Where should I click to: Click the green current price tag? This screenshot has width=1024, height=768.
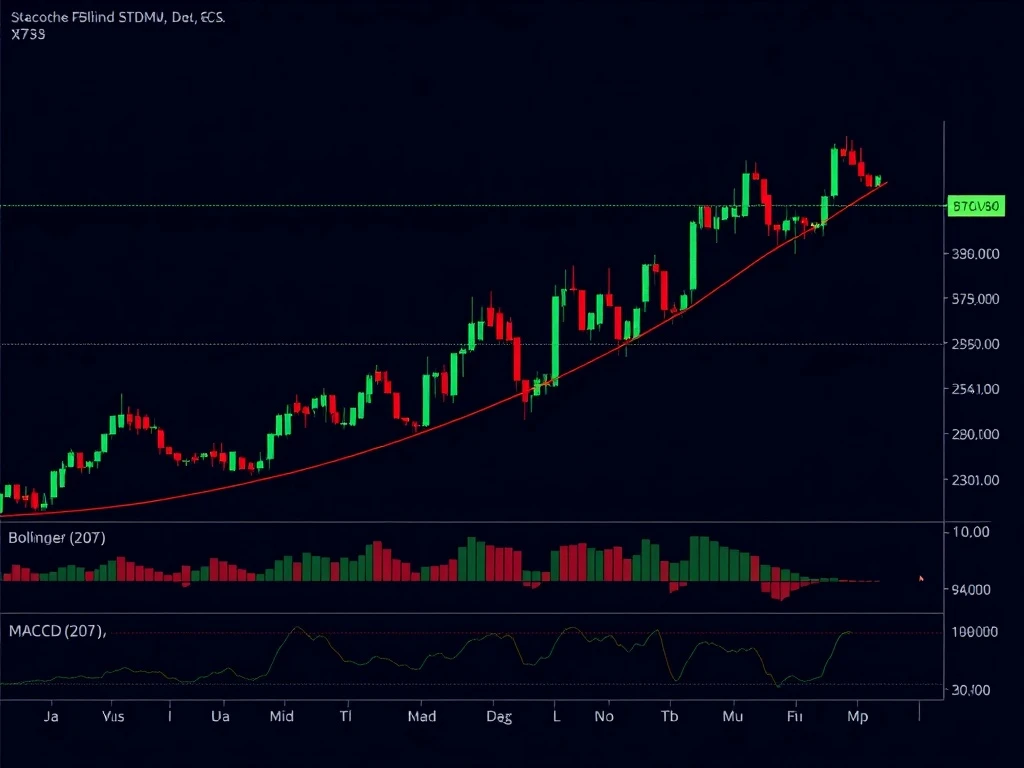point(976,206)
